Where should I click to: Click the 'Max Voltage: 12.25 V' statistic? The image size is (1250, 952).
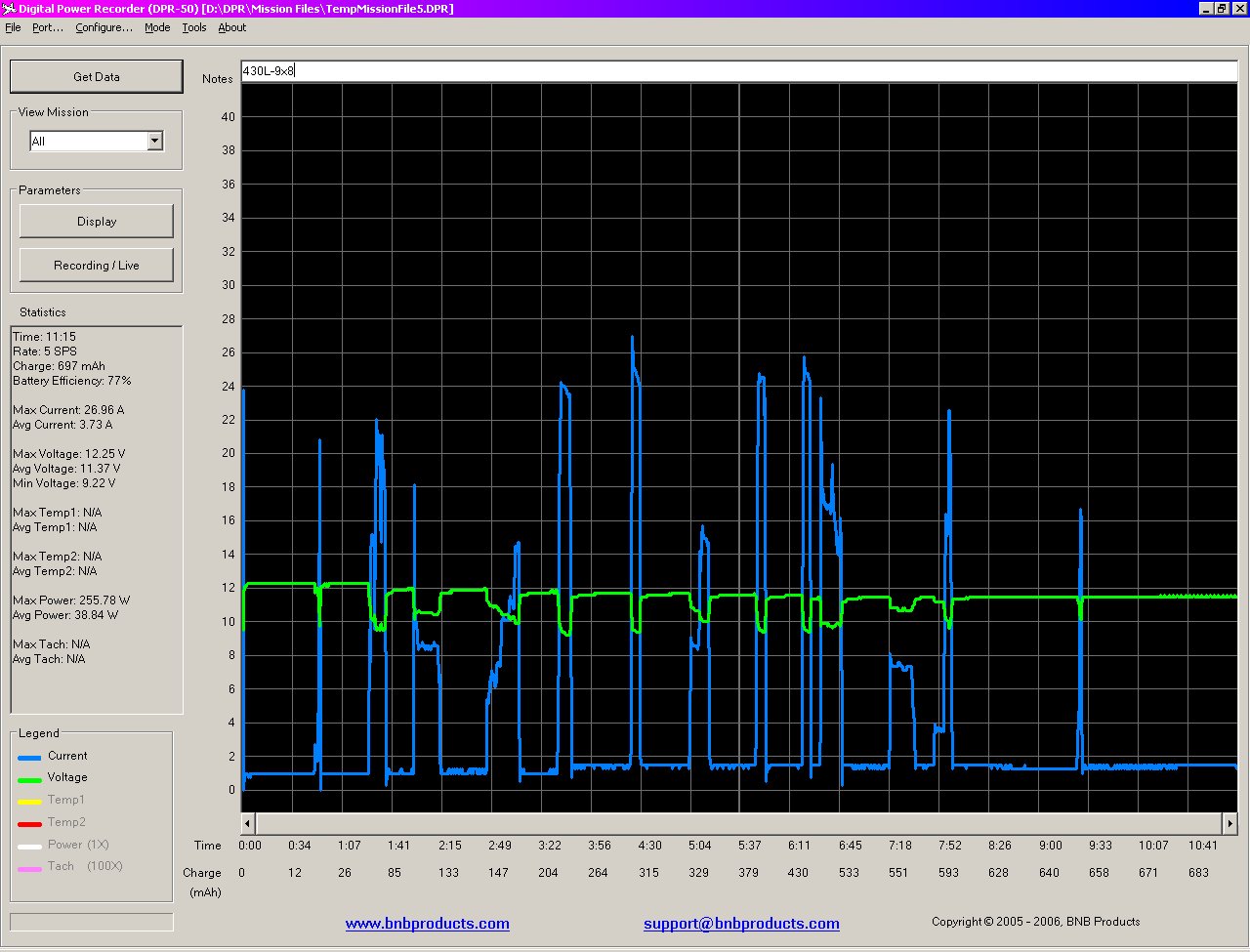tap(69, 454)
